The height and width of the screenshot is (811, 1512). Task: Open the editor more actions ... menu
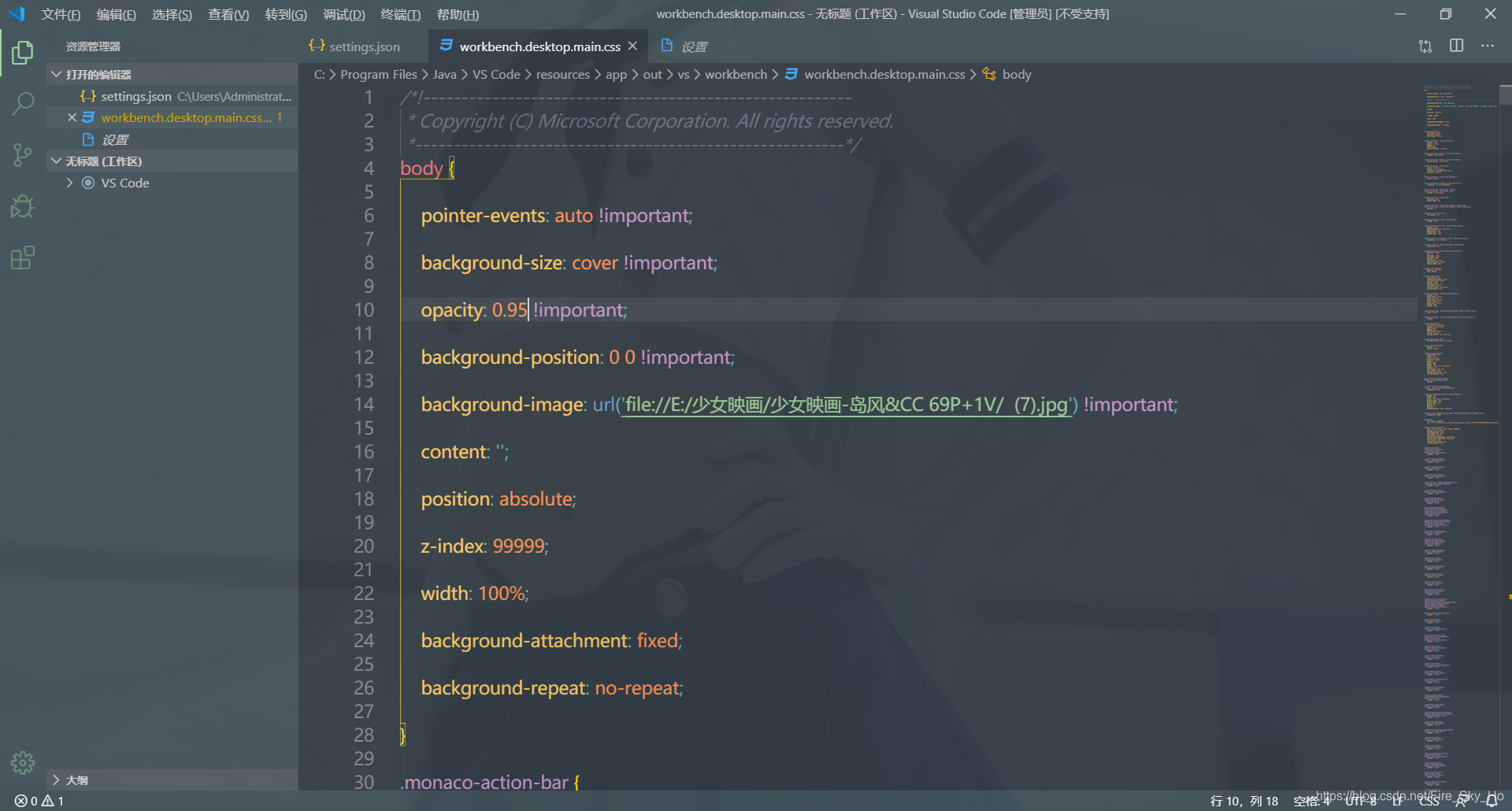pyautogui.click(x=1488, y=46)
